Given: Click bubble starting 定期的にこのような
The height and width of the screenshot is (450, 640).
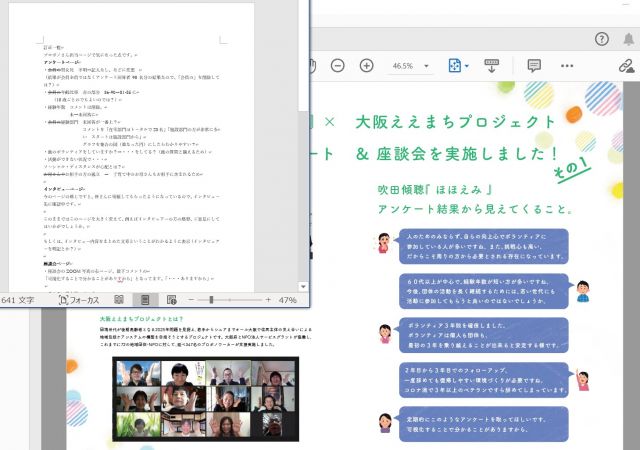Looking at the screenshot, I should click(484, 424).
